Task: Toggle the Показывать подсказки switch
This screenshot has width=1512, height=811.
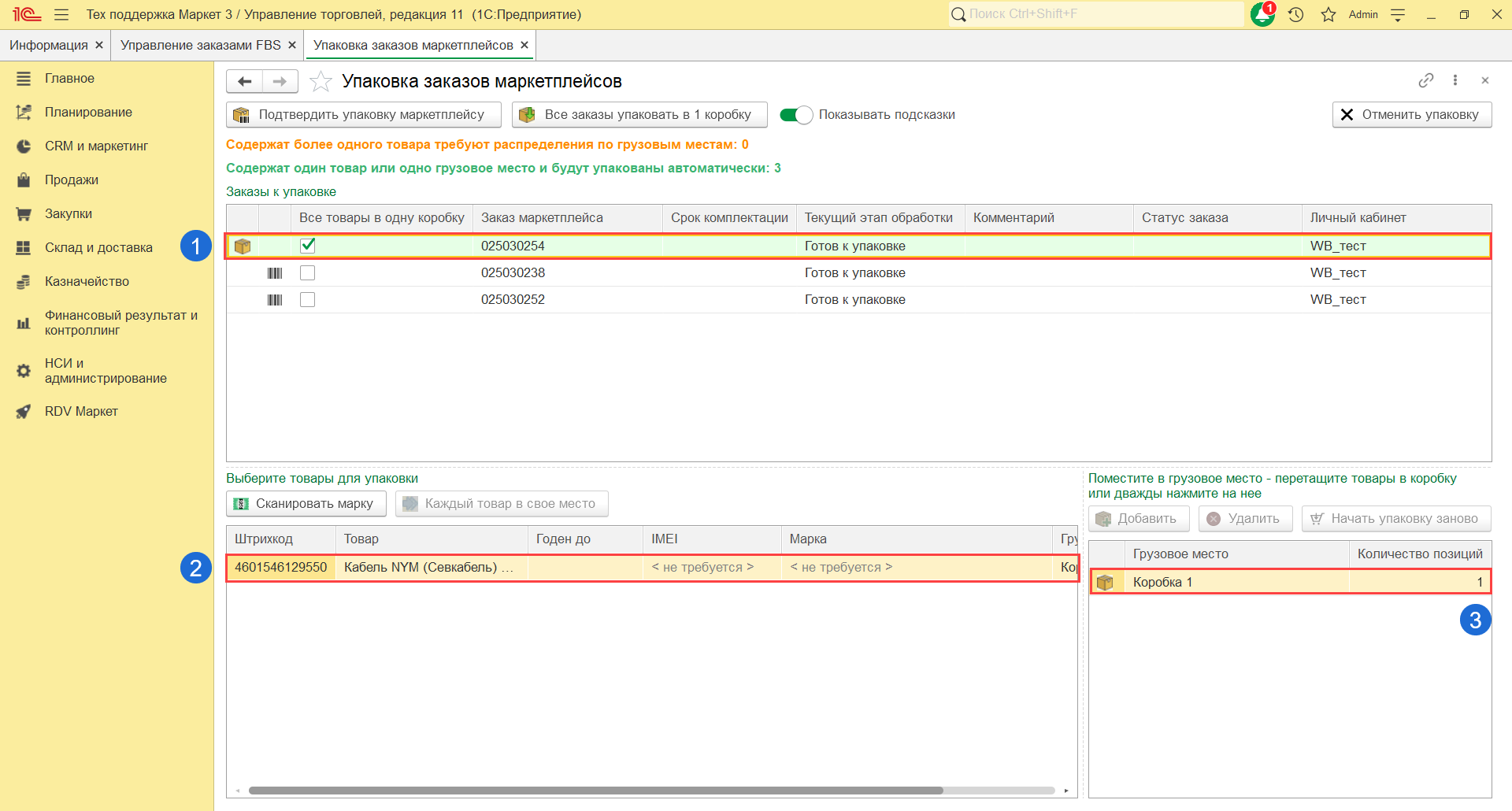Action: coord(795,115)
